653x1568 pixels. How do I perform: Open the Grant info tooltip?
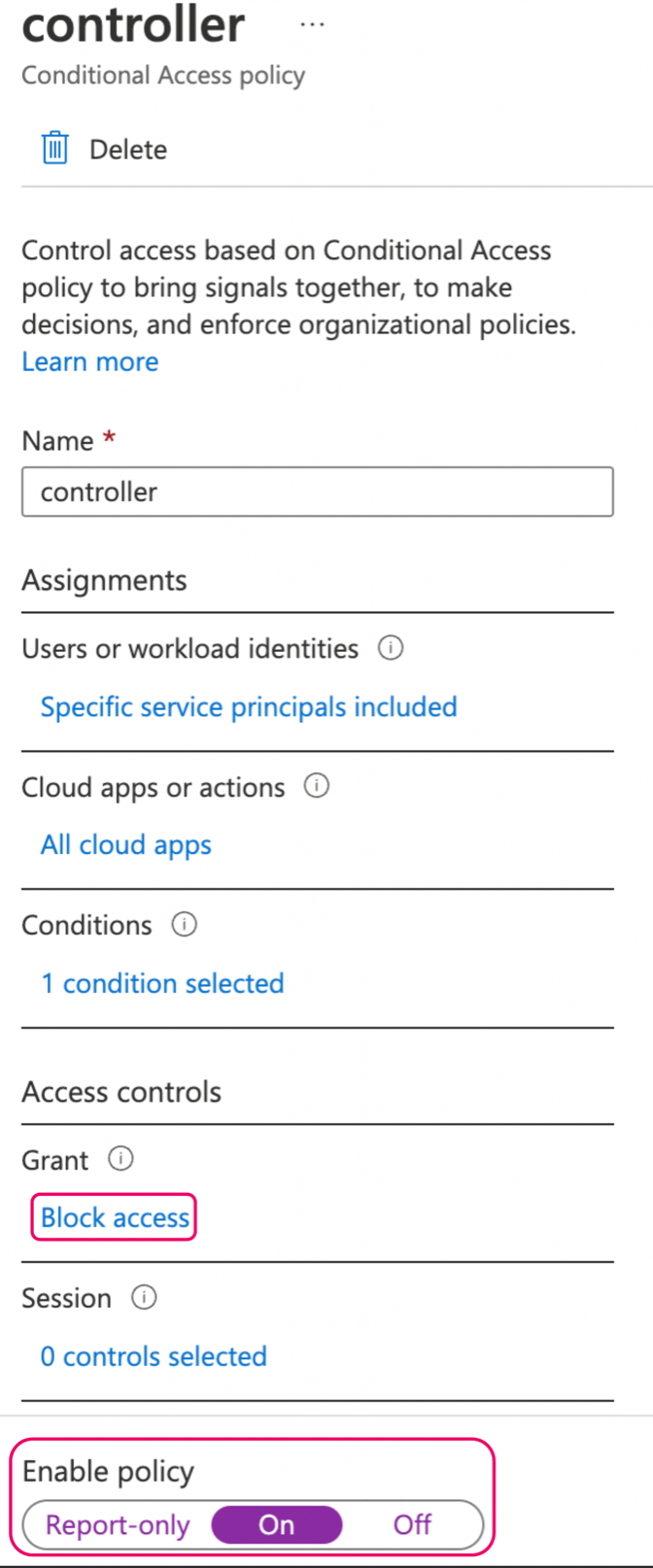pyautogui.click(x=120, y=1159)
